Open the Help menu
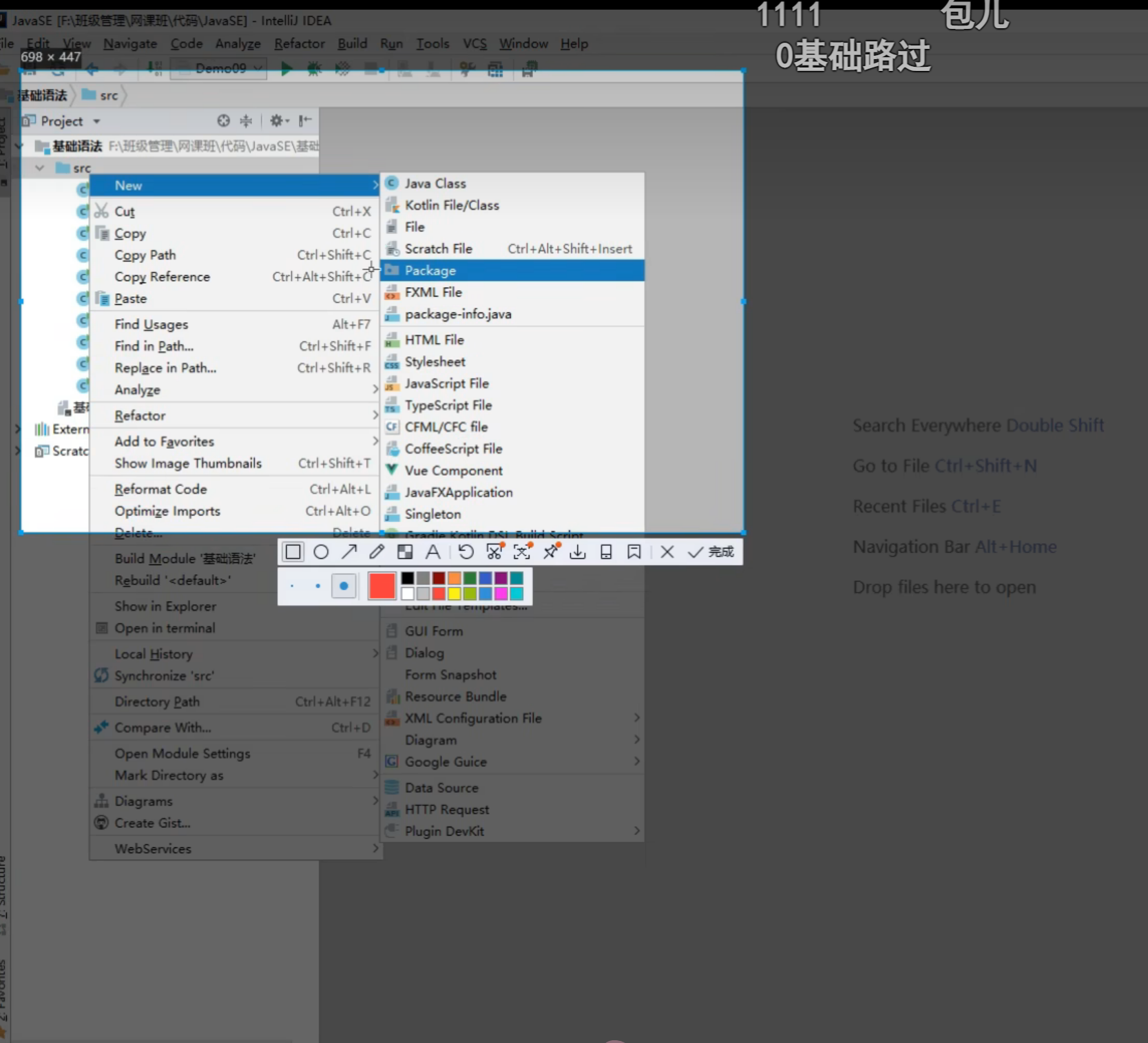The width and height of the screenshot is (1148, 1043). [x=574, y=43]
